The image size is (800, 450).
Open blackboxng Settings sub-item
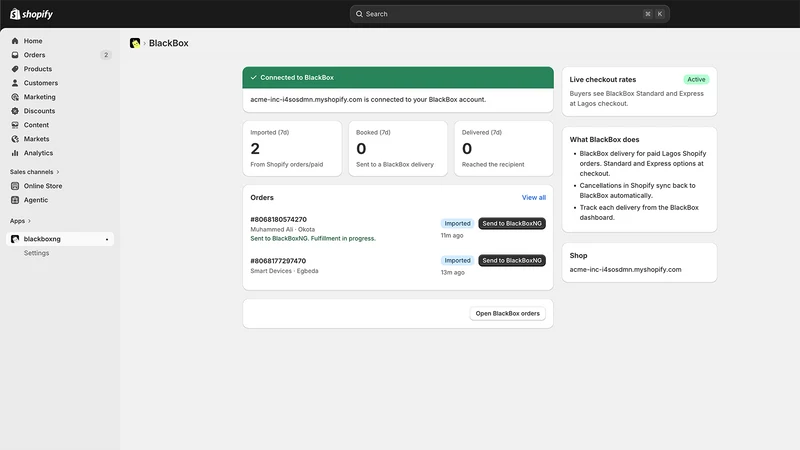36,253
